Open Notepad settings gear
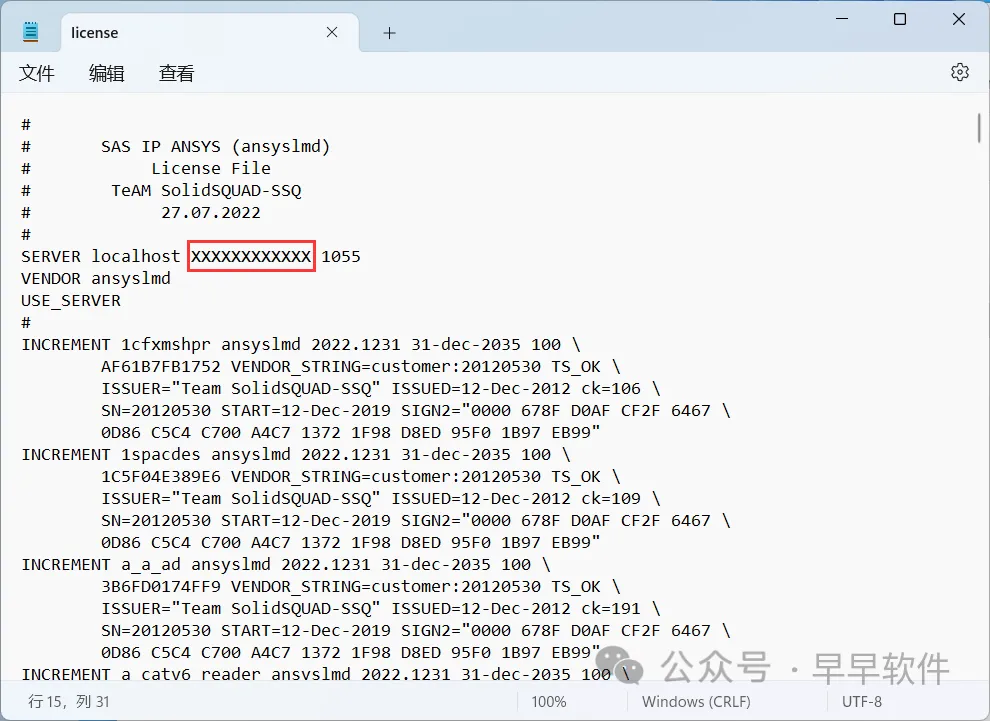Image resolution: width=990 pixels, height=721 pixels. pos(960,72)
